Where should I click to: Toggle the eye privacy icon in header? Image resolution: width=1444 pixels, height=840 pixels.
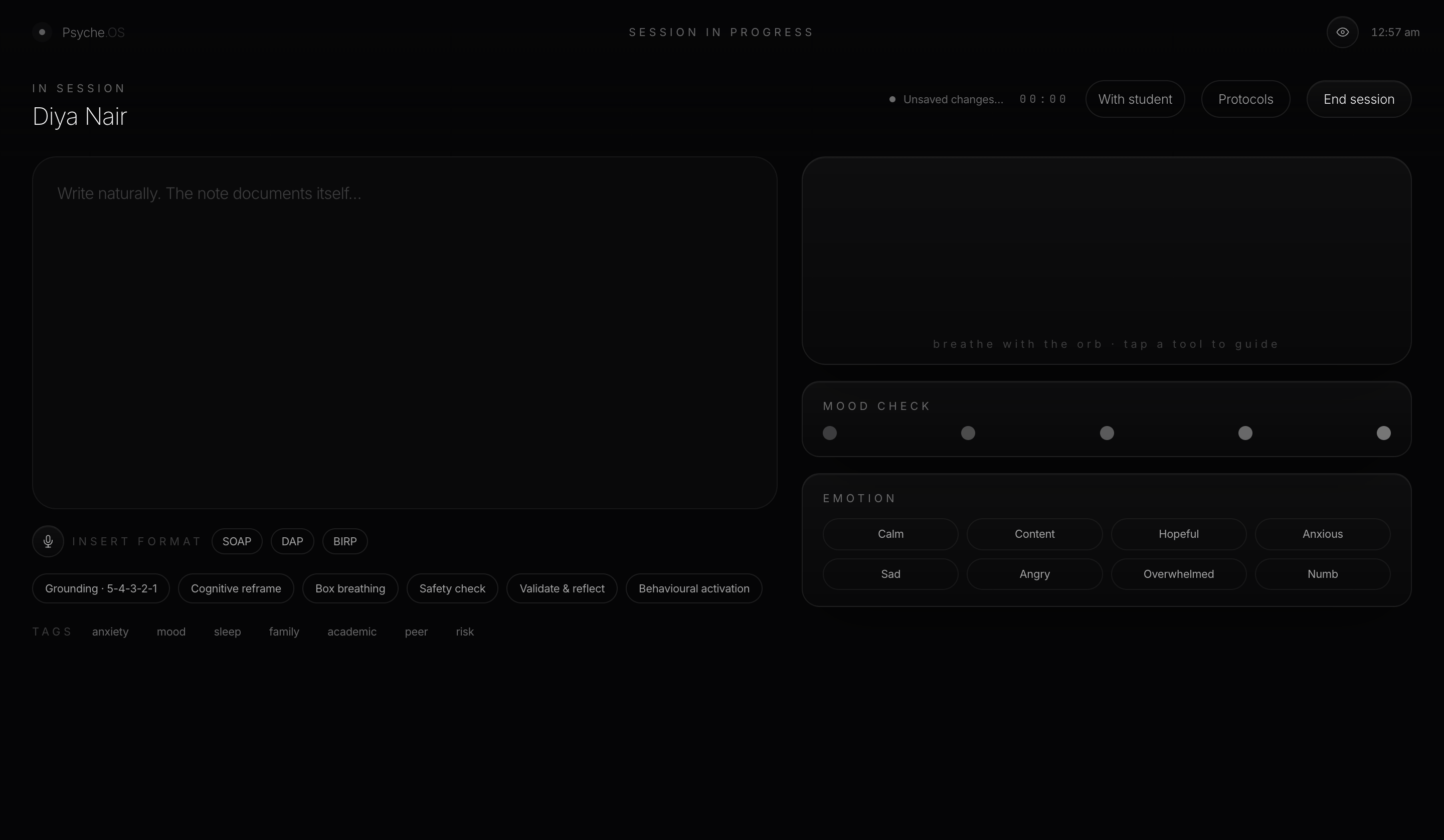point(1342,32)
